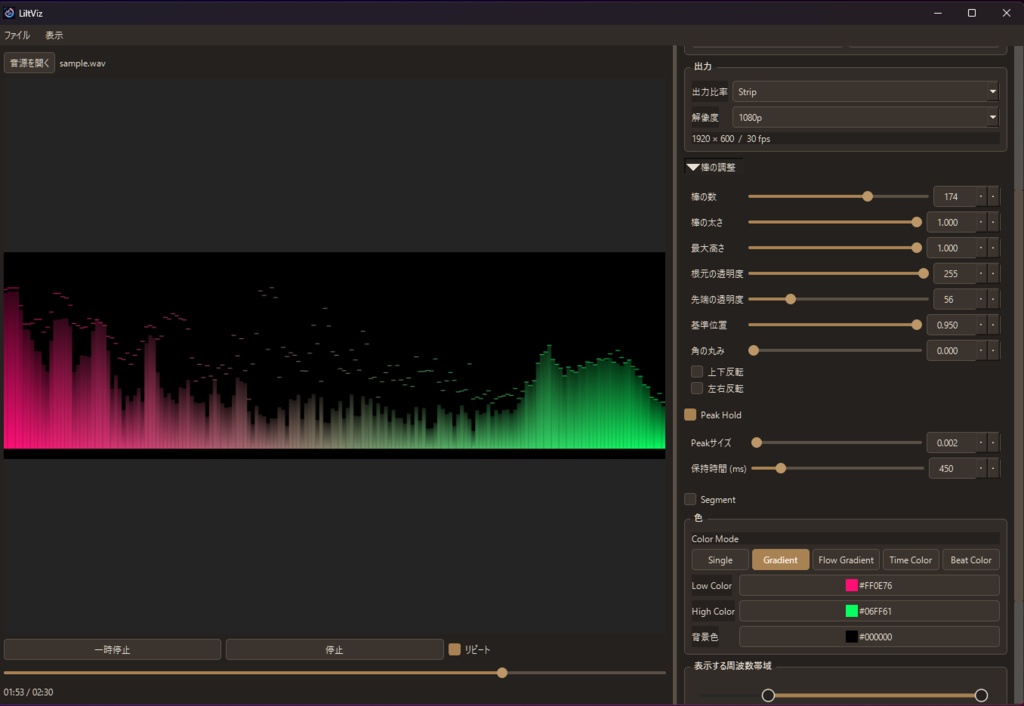This screenshot has width=1024, height=706.
Task: Click the spectrum visualizer preview
Action: pos(334,355)
